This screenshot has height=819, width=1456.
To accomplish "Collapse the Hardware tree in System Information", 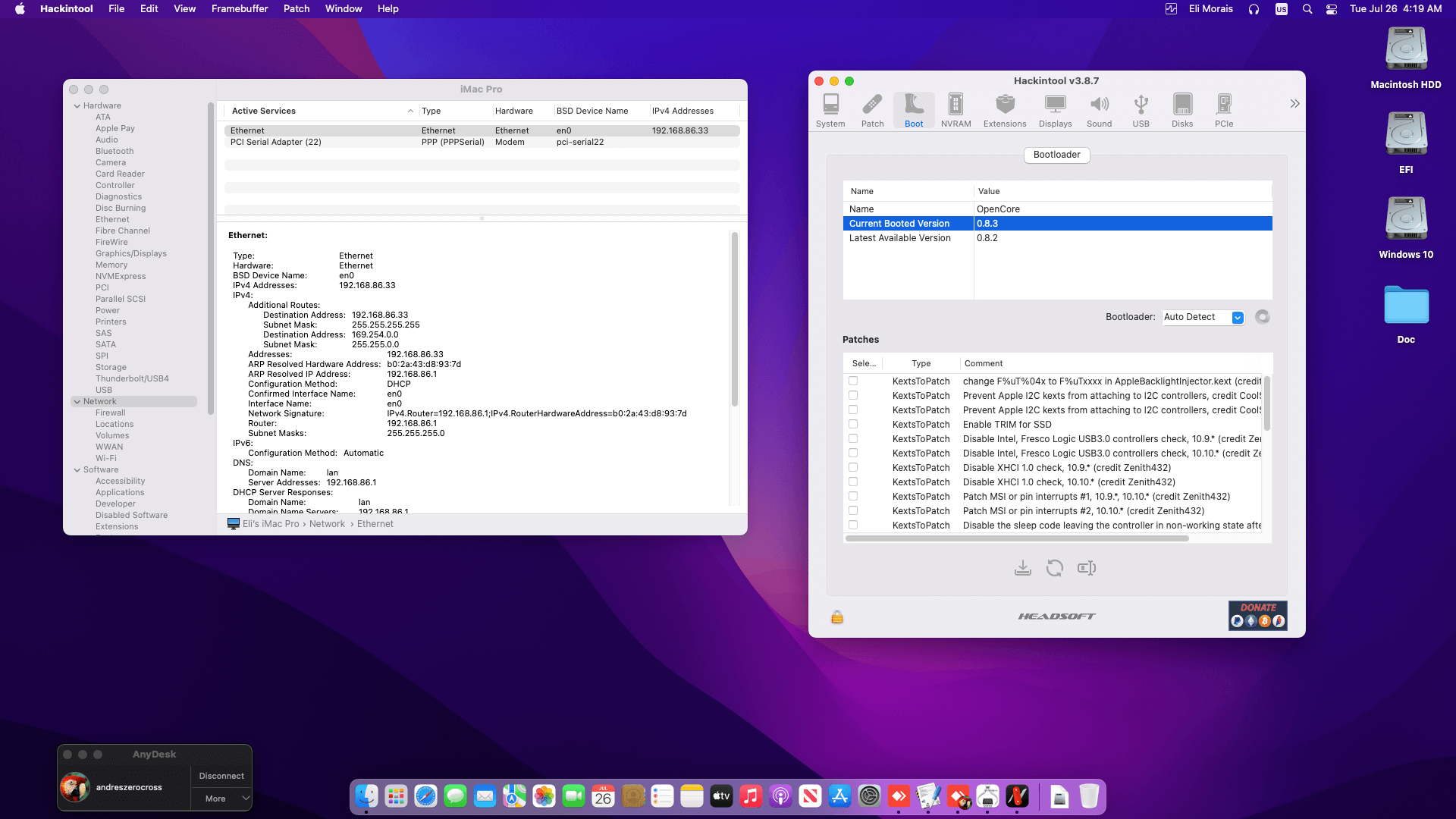I will [77, 105].
